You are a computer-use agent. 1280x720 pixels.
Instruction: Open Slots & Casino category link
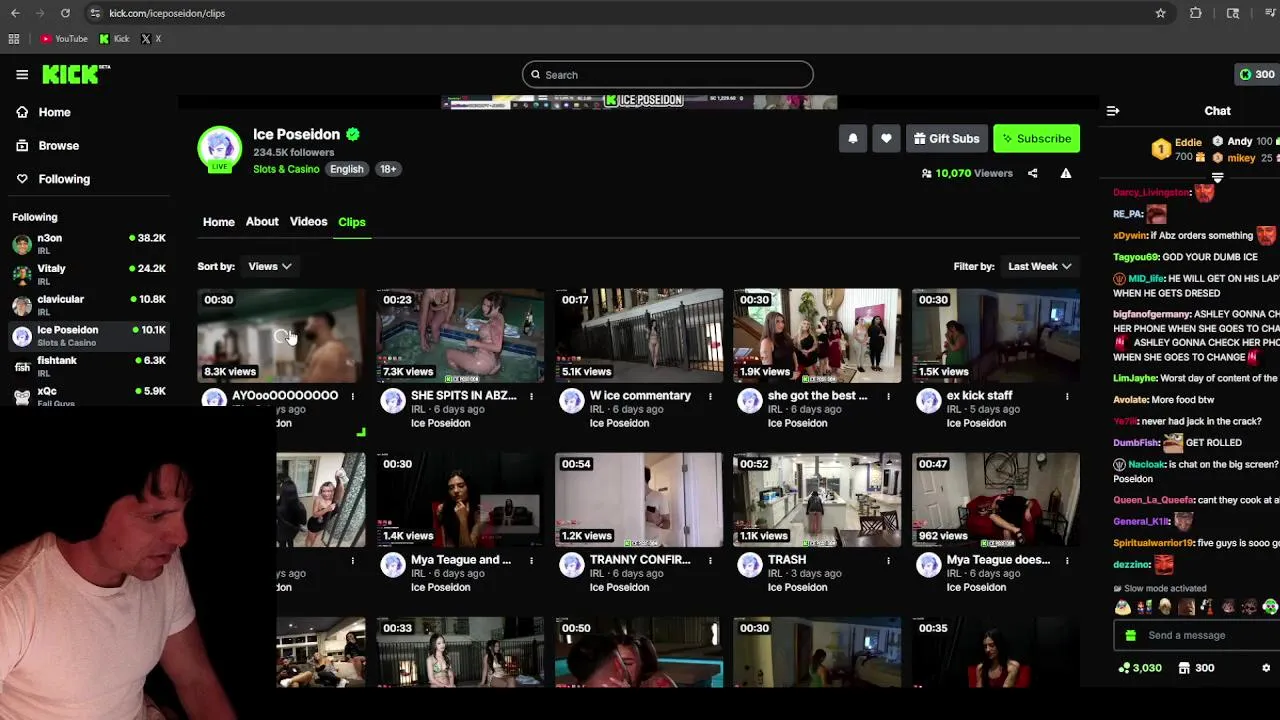coord(286,169)
